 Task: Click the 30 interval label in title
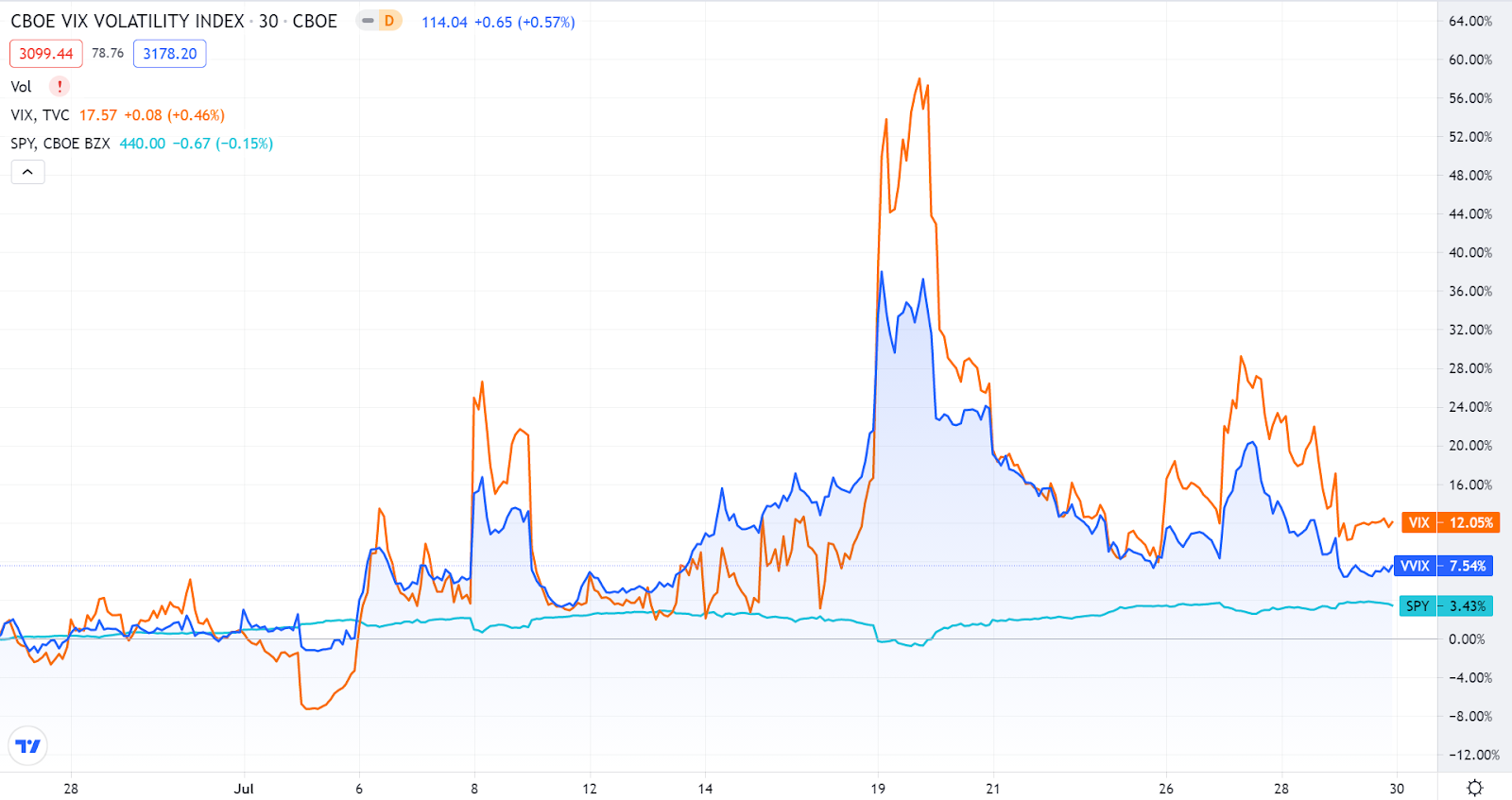268,21
